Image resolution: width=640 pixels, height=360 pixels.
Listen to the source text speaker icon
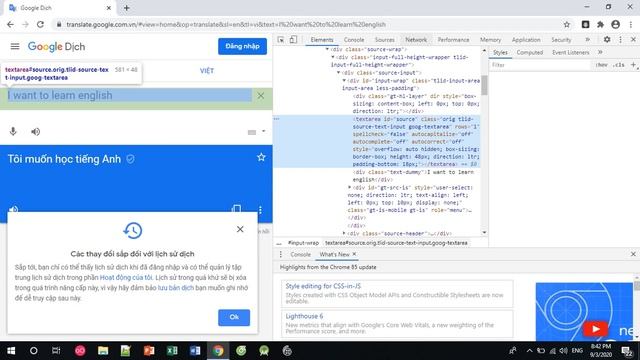pos(36,131)
